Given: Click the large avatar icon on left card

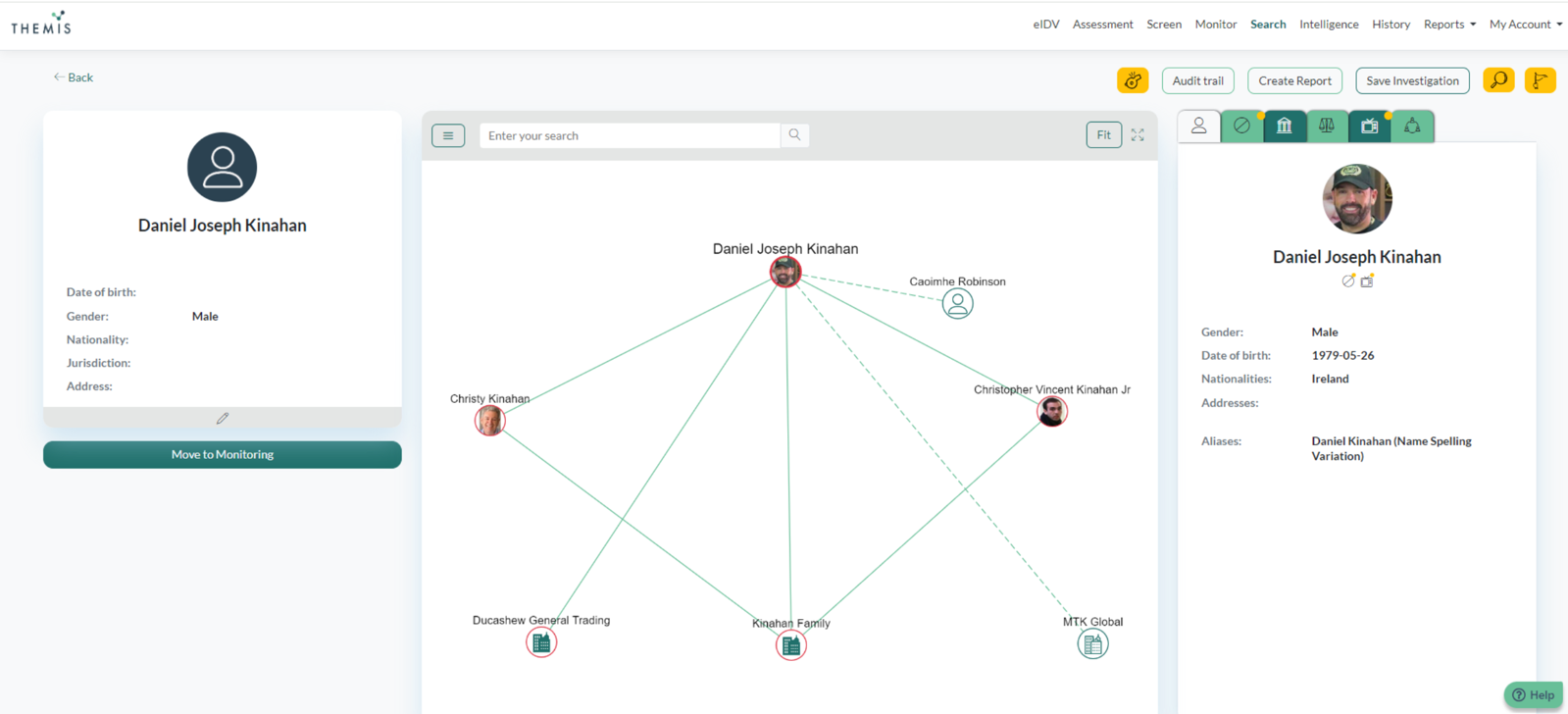Looking at the screenshot, I should [223, 167].
